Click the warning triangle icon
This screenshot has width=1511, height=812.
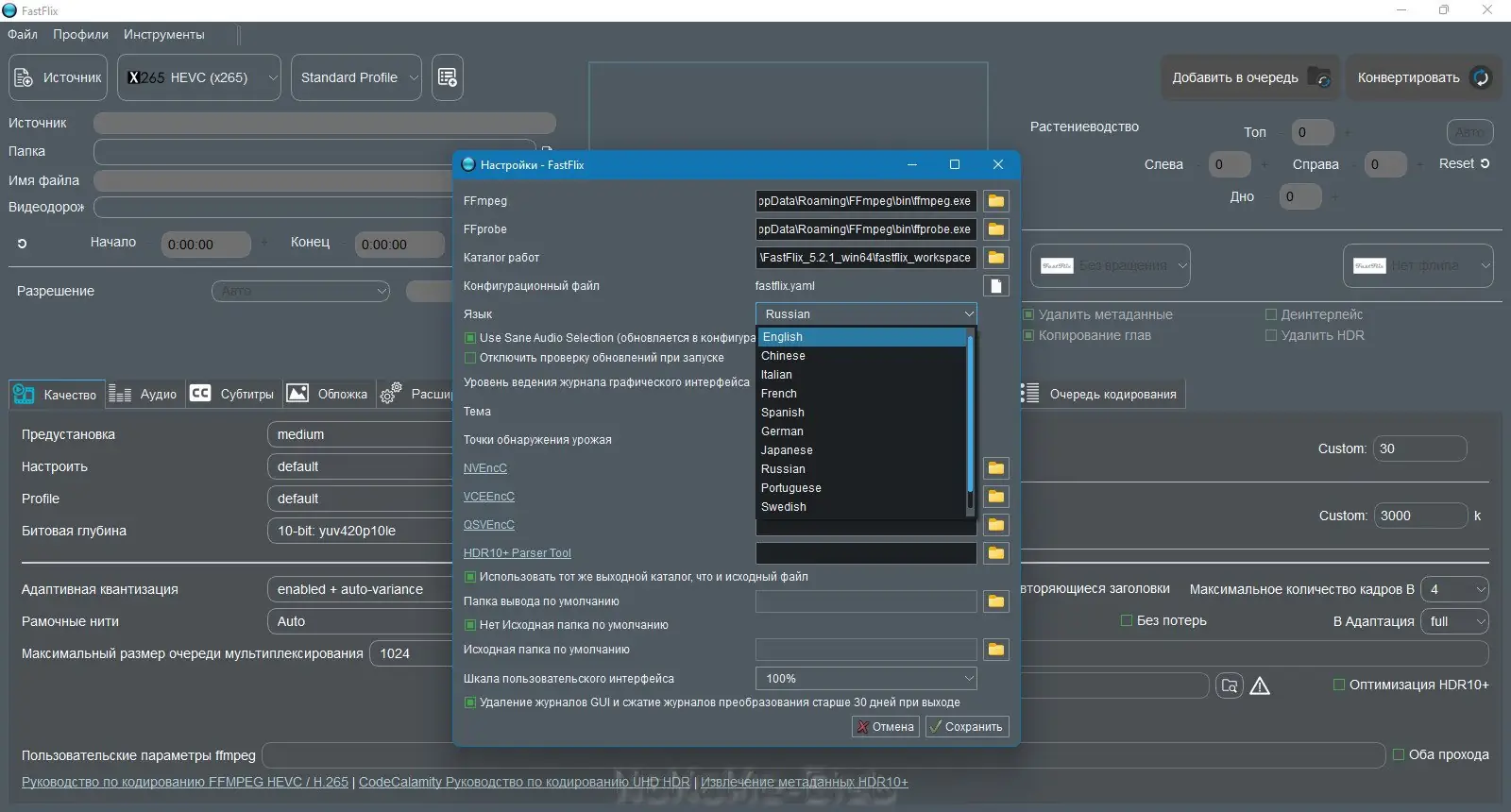tap(1260, 685)
